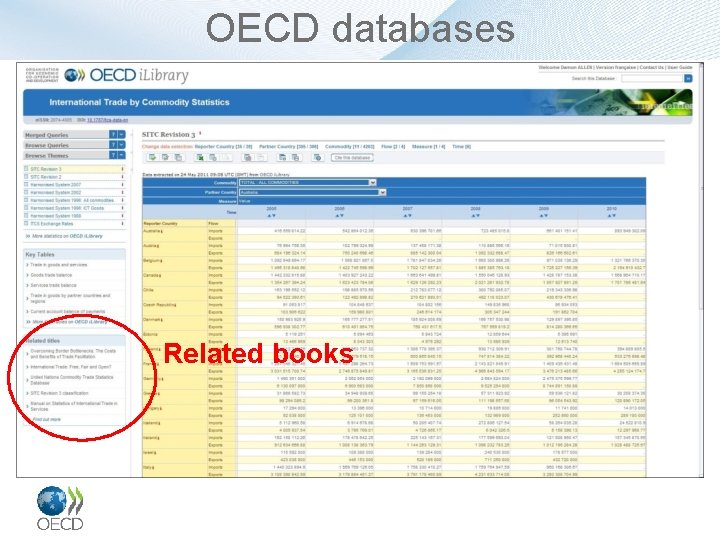The width and height of the screenshot is (720, 540).
Task: Open Goods trade balance key table
Action: [51, 275]
